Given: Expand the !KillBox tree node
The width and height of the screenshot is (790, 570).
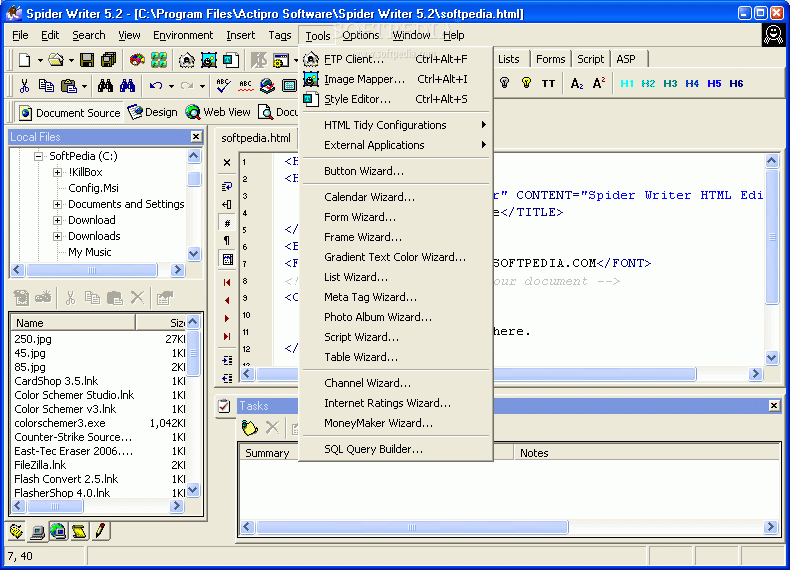Looking at the screenshot, I should point(57,172).
